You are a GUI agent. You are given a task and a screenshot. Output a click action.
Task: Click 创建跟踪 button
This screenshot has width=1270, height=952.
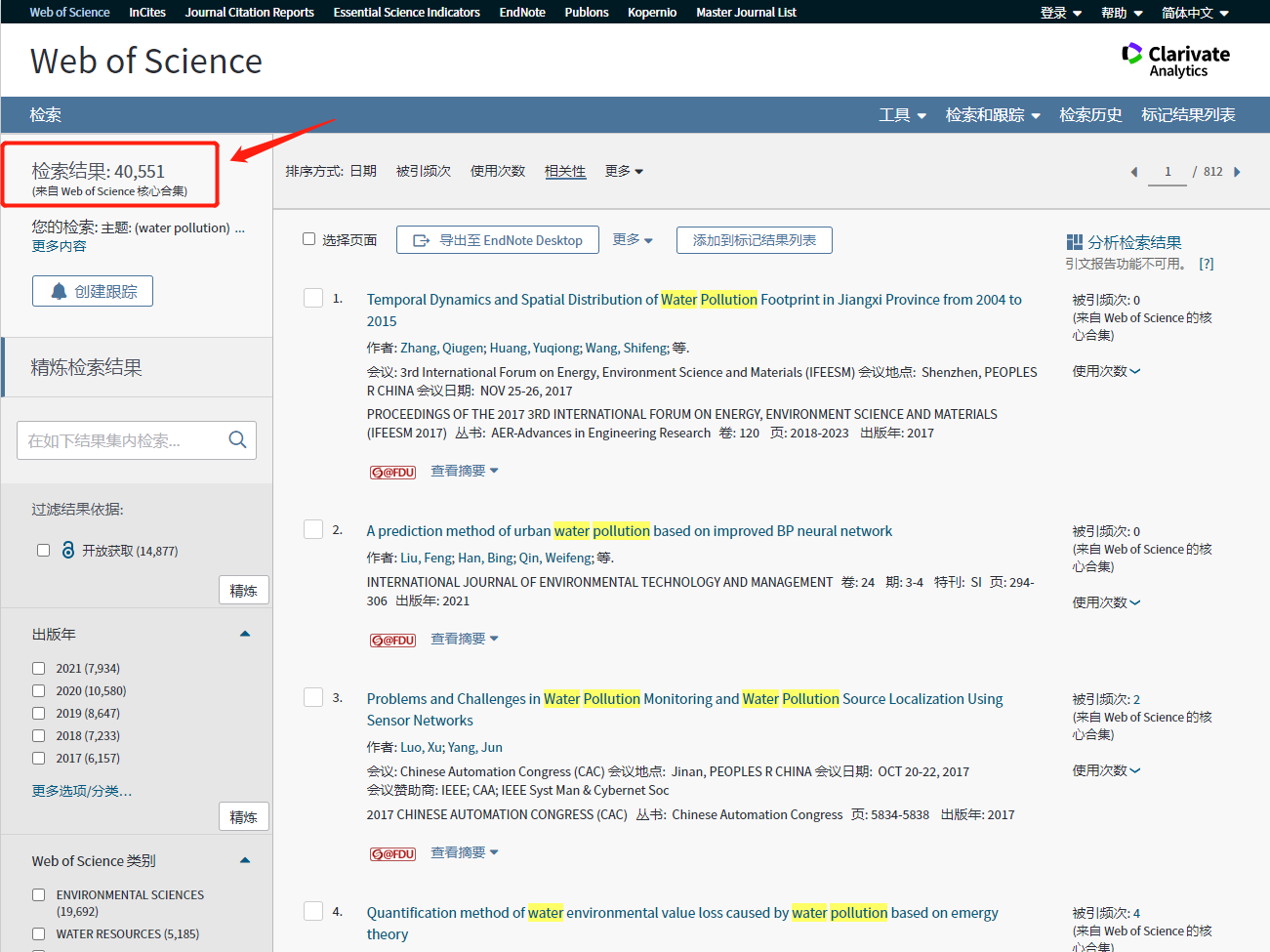click(93, 291)
